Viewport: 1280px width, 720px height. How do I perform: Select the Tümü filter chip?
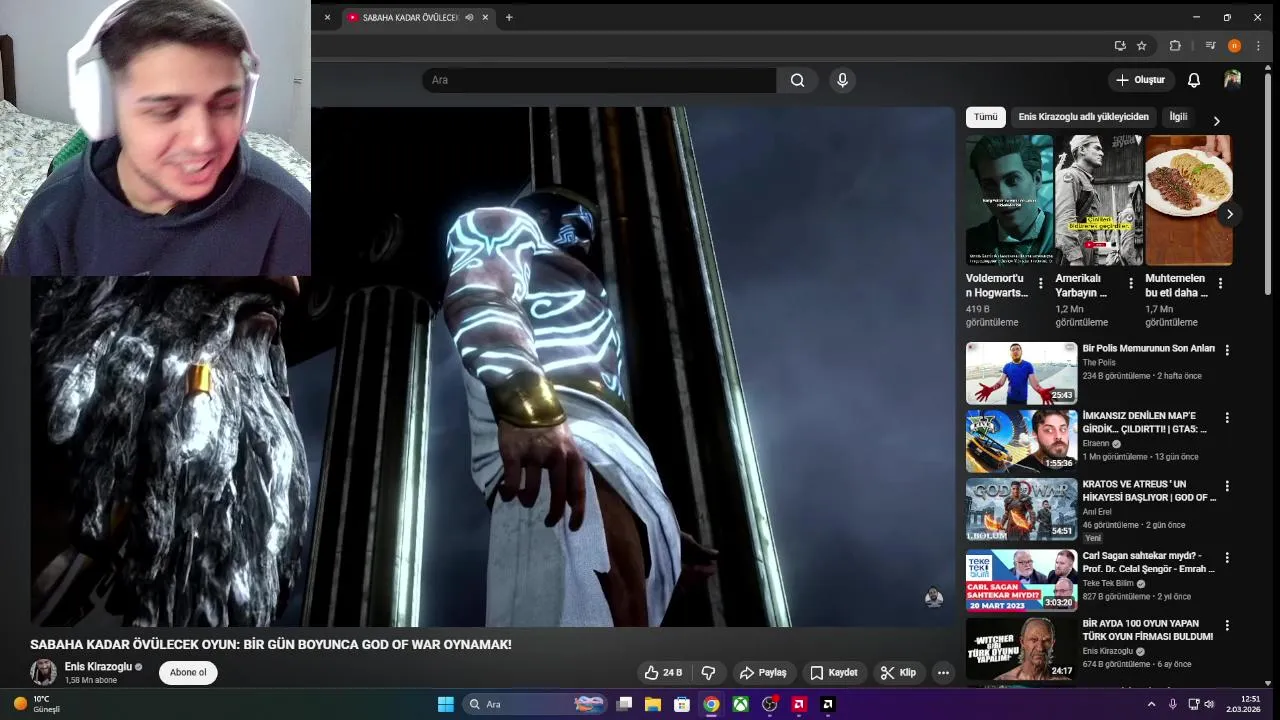pyautogui.click(x=985, y=117)
